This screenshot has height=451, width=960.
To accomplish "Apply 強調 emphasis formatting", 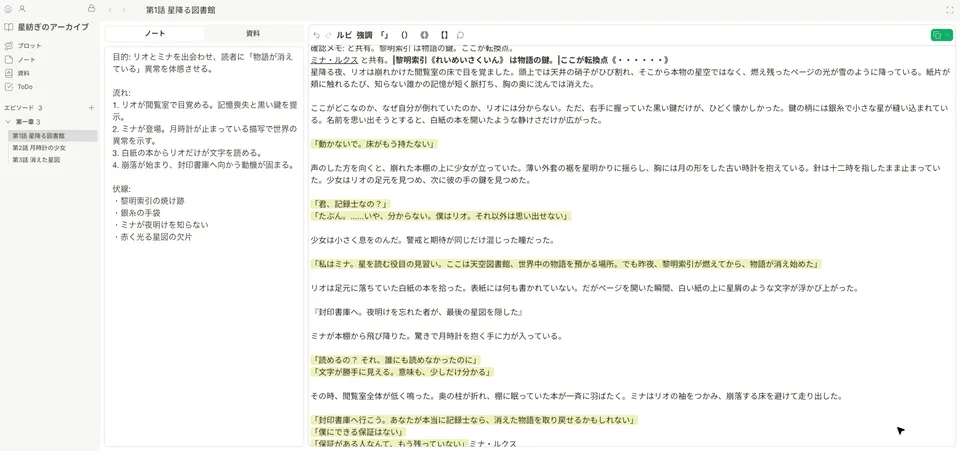I will [364, 35].
